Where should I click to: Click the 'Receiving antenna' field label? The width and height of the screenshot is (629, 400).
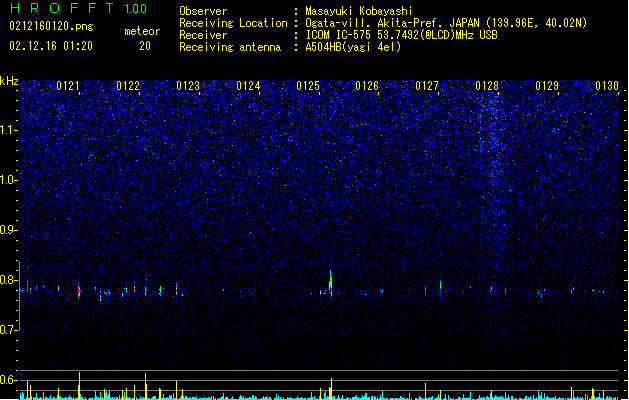click(230, 47)
